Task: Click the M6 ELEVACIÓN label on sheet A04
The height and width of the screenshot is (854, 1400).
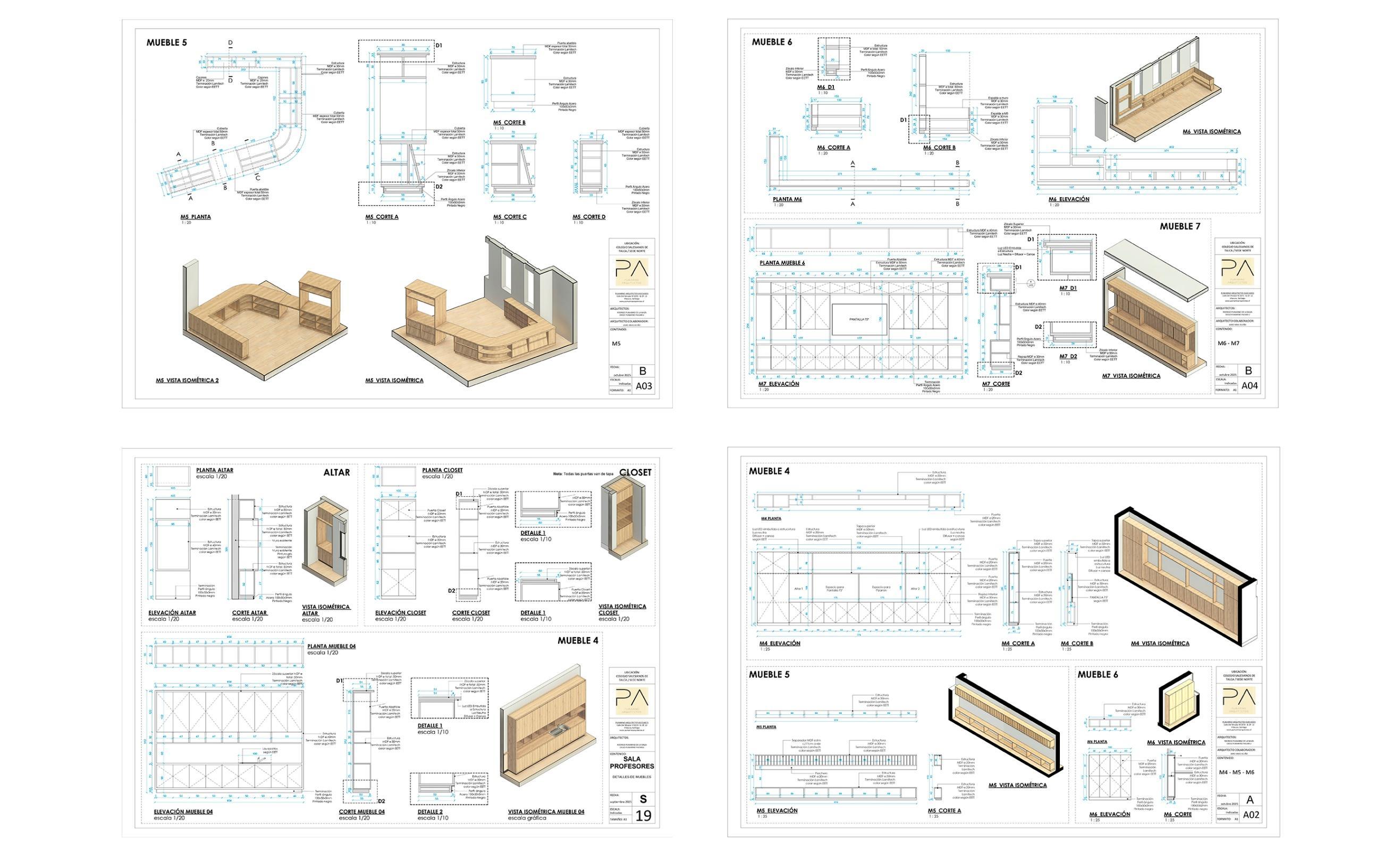Action: click(x=1069, y=199)
